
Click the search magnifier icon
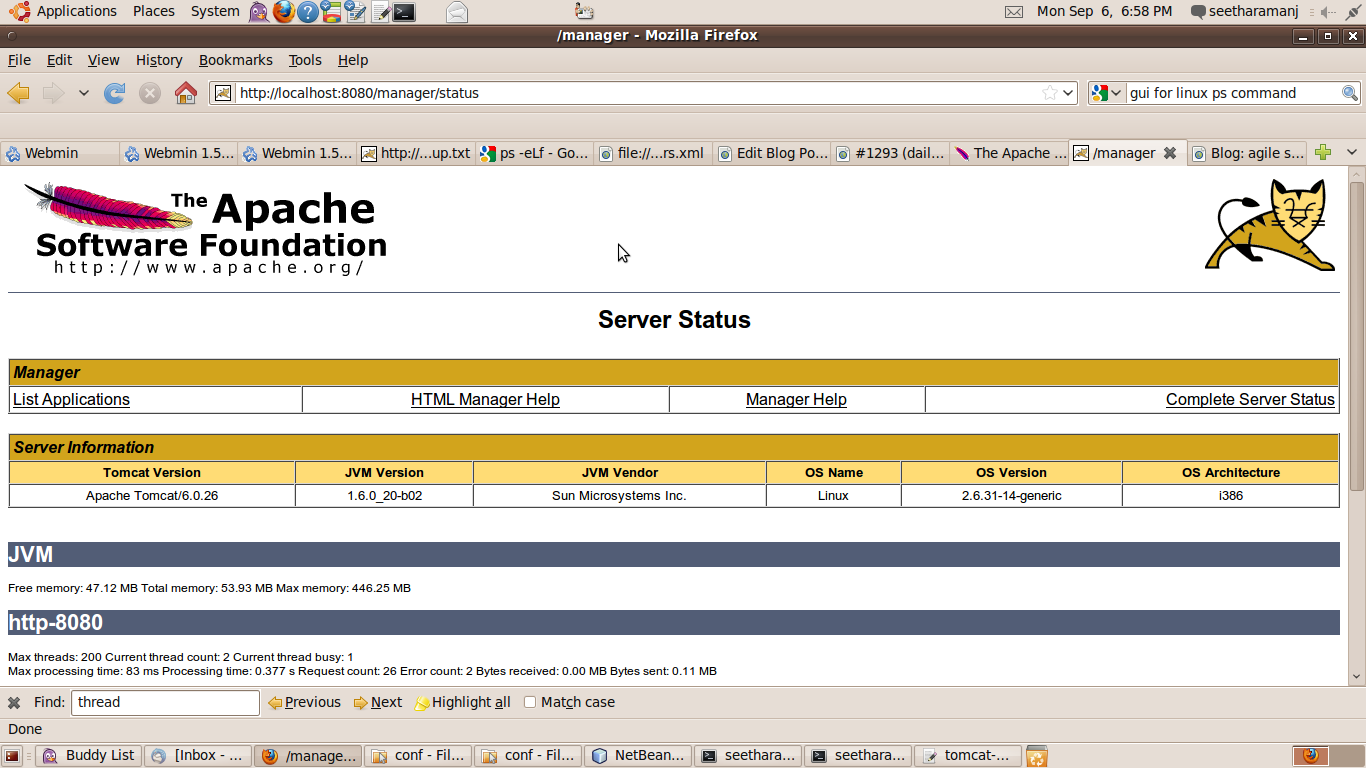(x=1350, y=93)
